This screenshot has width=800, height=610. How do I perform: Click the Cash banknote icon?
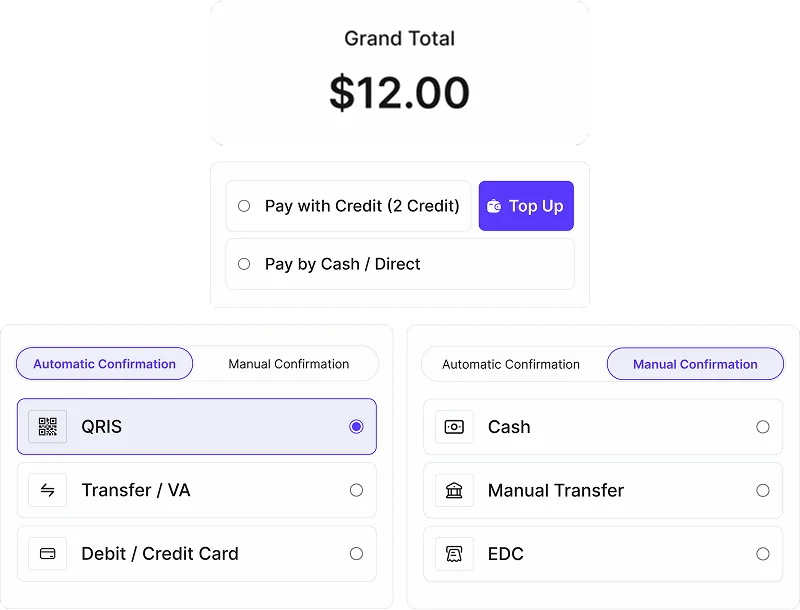click(x=454, y=427)
